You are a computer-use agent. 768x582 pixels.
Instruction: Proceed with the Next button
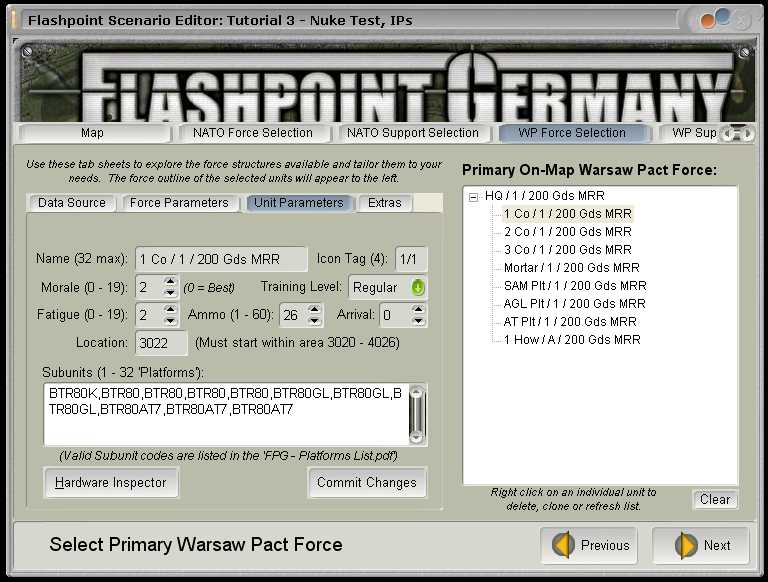pos(701,545)
